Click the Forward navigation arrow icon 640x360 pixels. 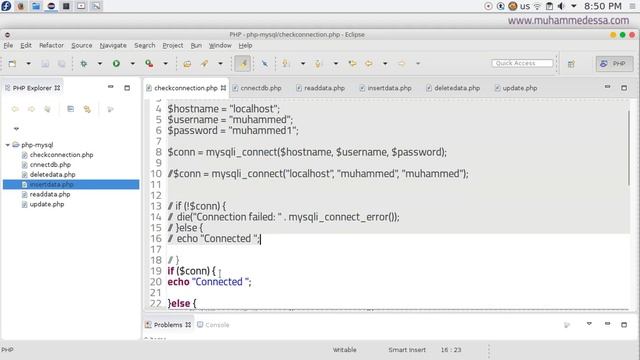[x=402, y=64]
